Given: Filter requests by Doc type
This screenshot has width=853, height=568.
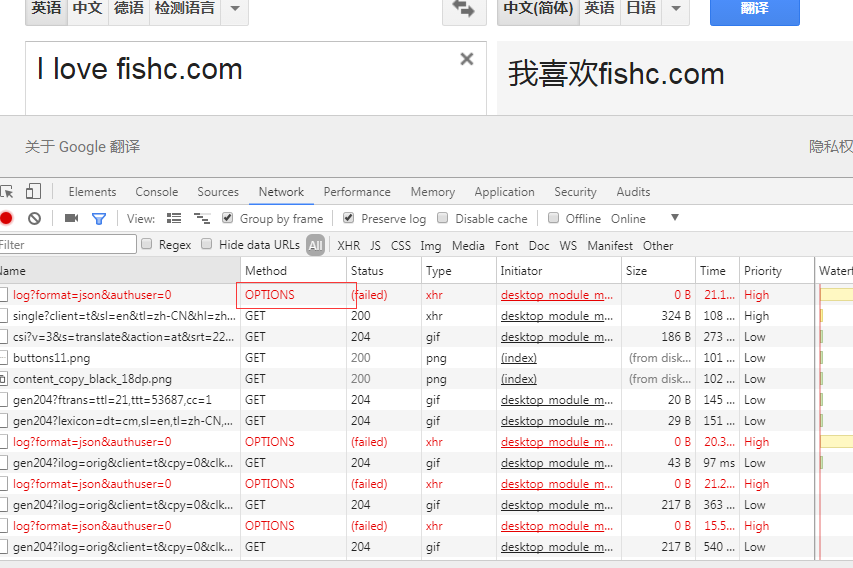Looking at the screenshot, I should [x=539, y=246].
